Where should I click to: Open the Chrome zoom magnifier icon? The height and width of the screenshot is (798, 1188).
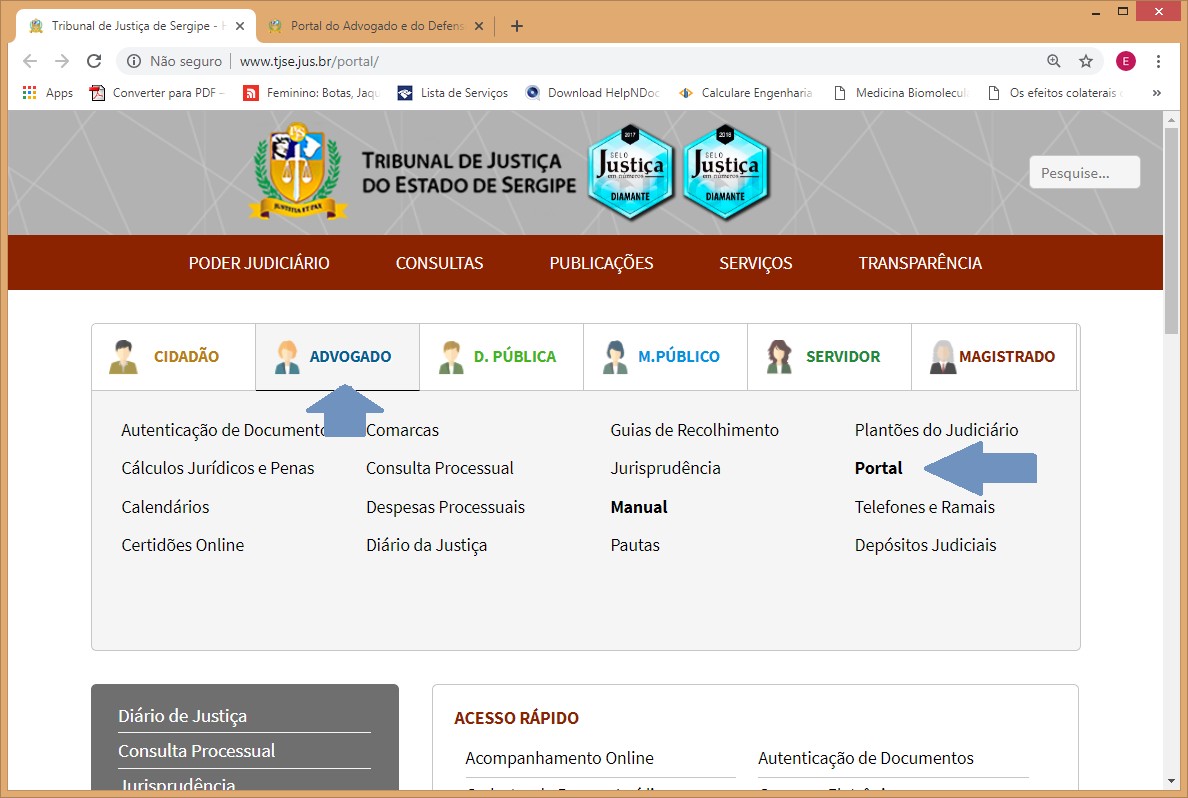tap(1054, 61)
